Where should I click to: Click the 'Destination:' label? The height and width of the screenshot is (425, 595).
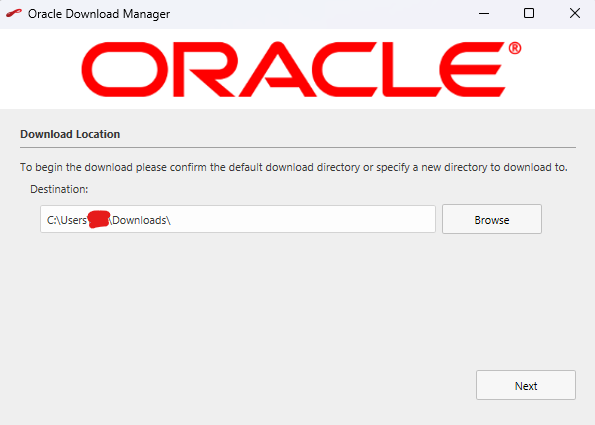click(x=59, y=189)
